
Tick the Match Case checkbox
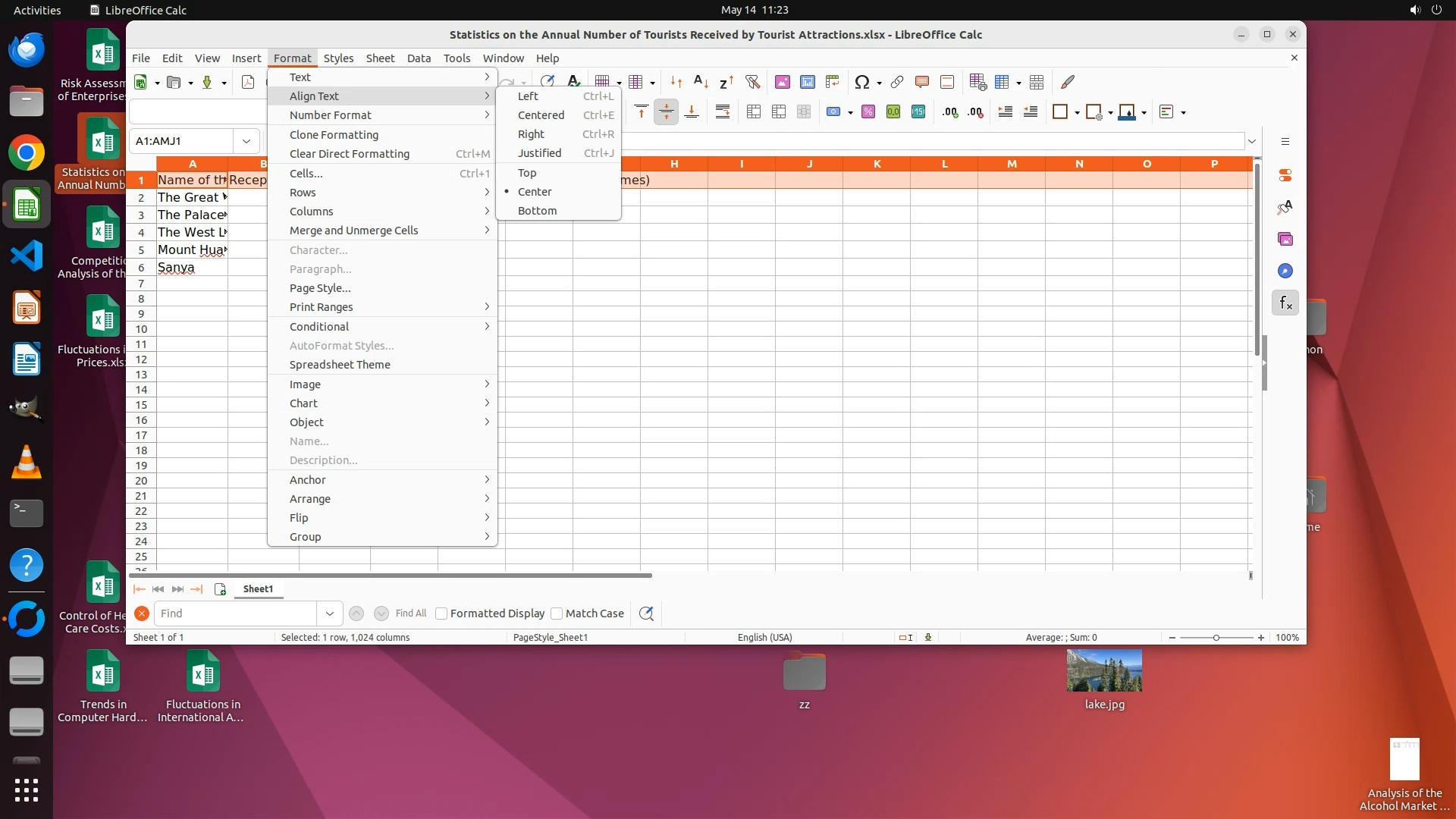tap(557, 613)
